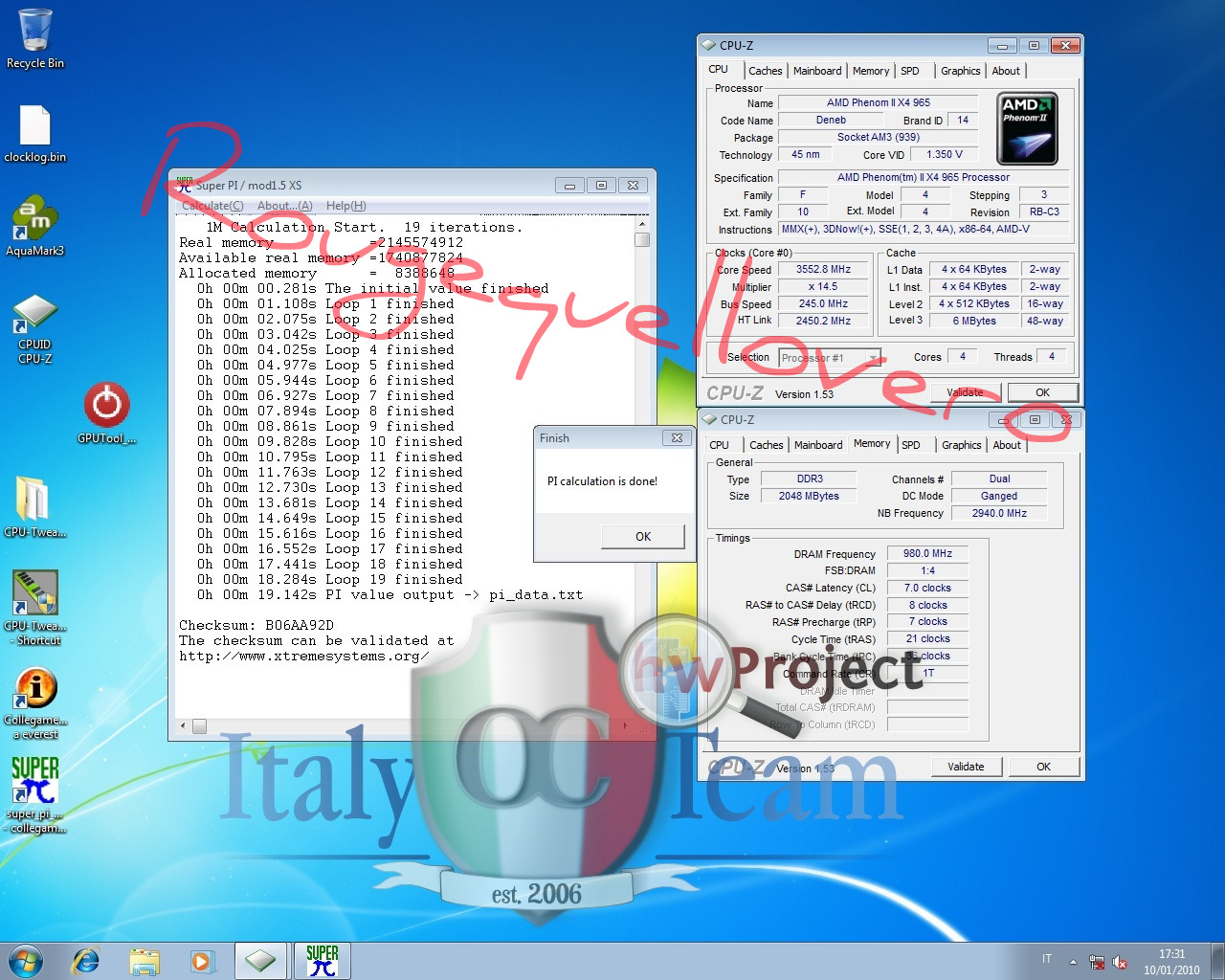The width and height of the screenshot is (1225, 980).
Task: Click the Core Speed 3552.8 MHz value
Action: click(x=823, y=270)
